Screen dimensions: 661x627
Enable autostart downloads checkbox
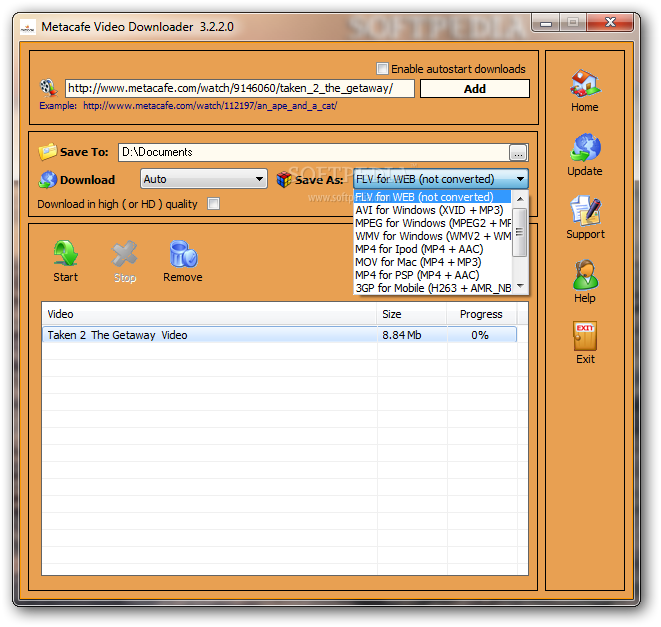382,68
